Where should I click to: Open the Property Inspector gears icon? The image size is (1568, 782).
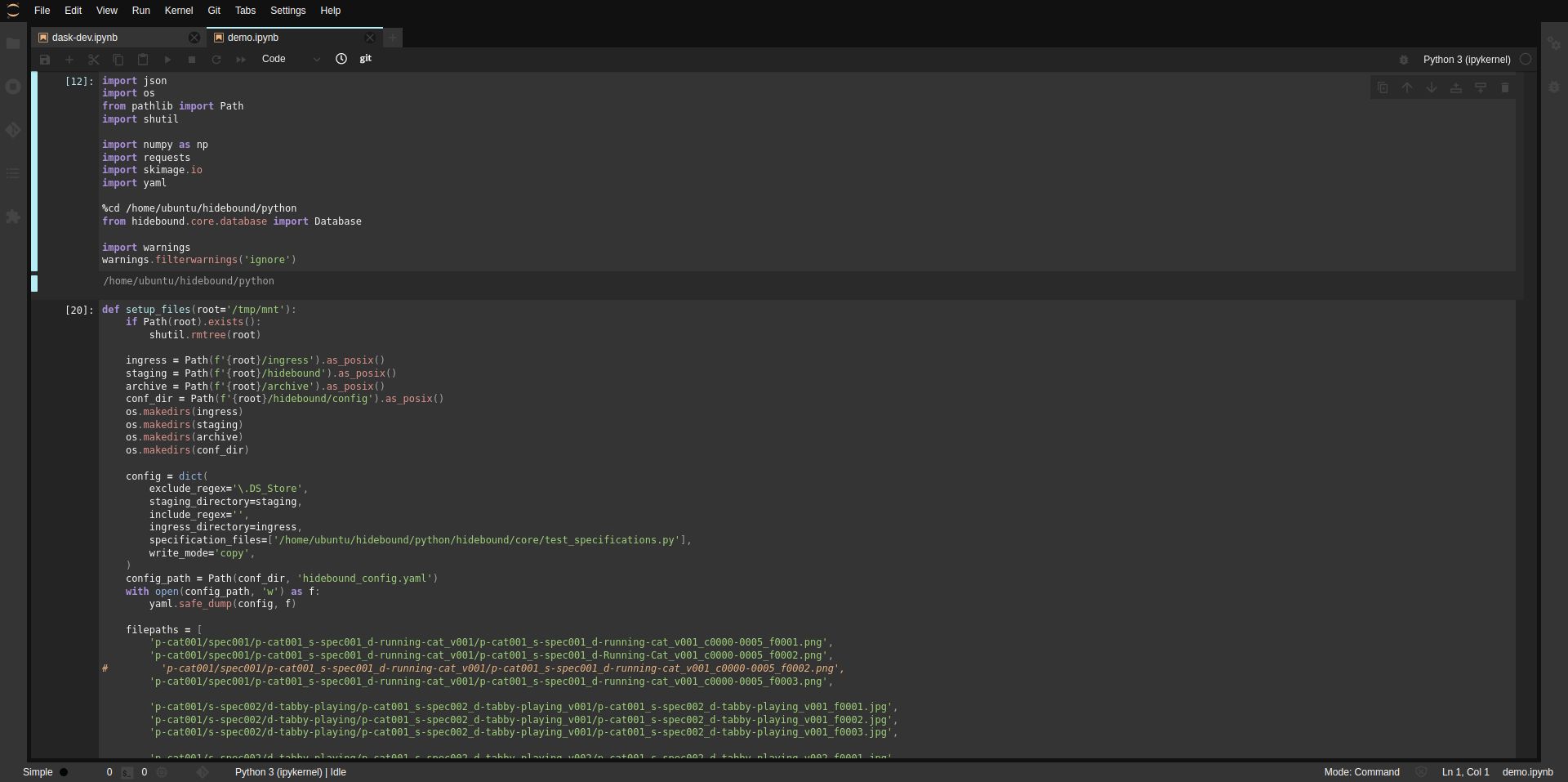[x=1554, y=43]
